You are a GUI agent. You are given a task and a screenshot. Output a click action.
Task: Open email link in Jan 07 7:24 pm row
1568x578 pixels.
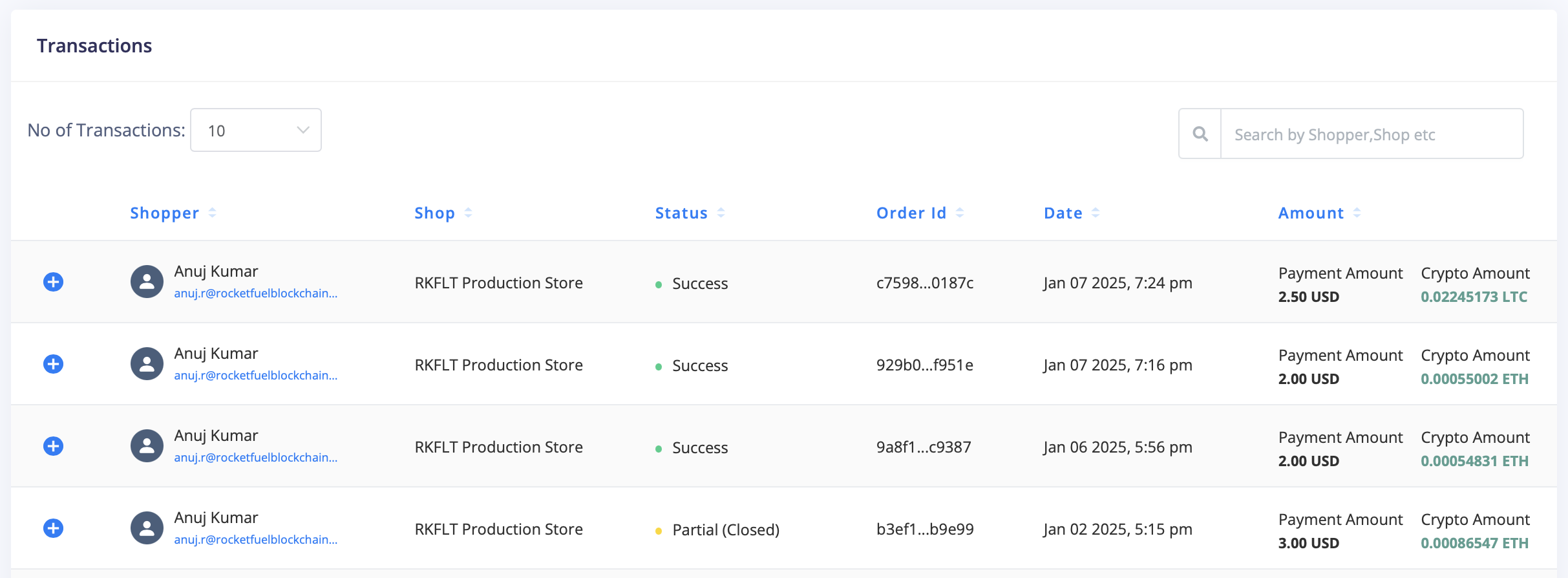tap(255, 294)
